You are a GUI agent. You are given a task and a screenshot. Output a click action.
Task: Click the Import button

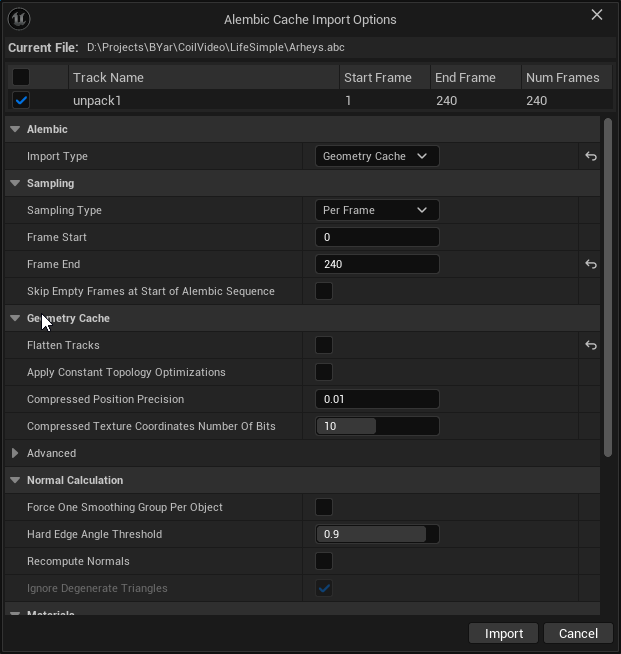(504, 633)
